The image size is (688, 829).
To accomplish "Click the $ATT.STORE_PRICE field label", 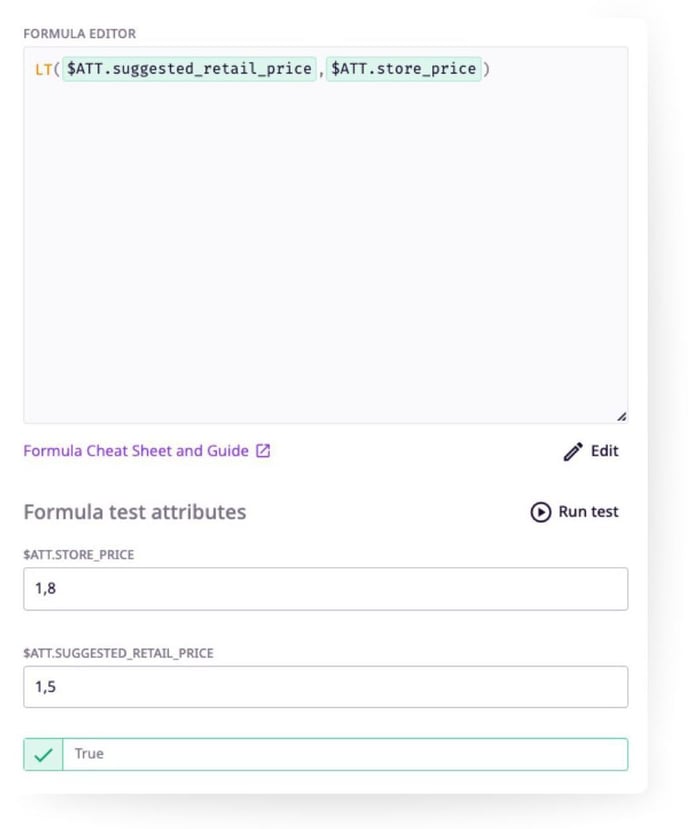I will (x=78, y=555).
